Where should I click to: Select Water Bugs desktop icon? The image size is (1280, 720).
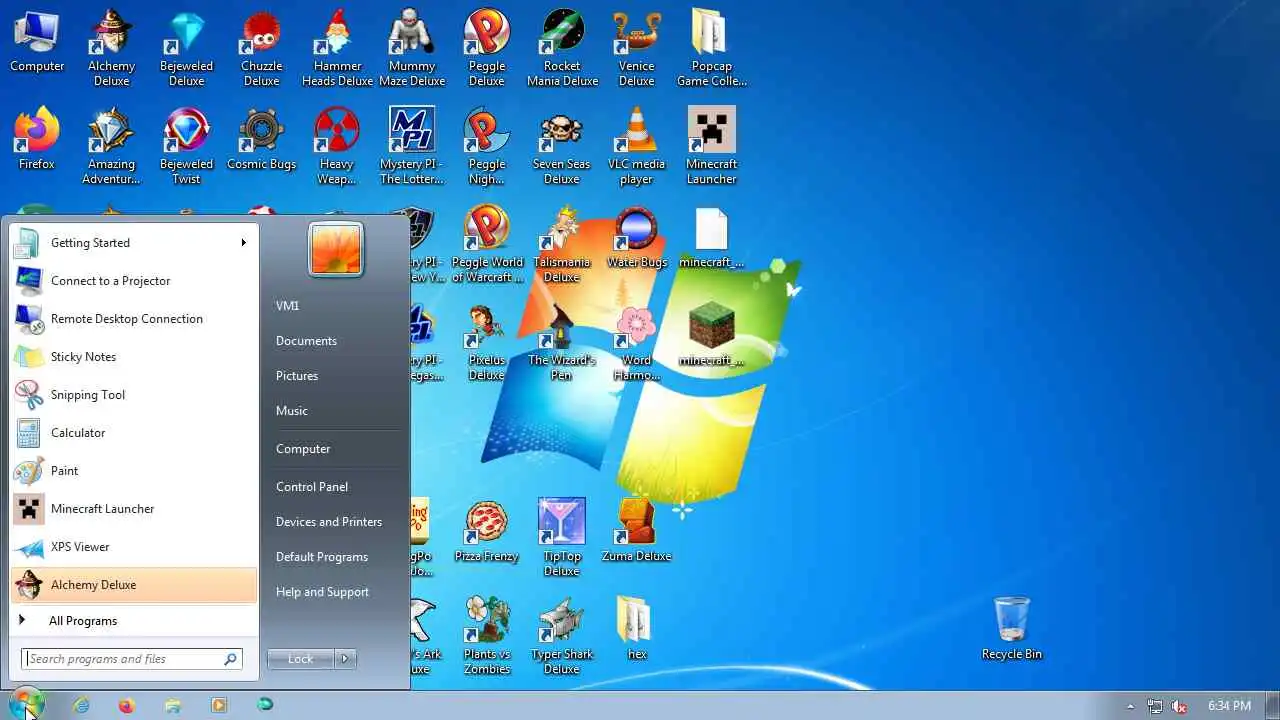pyautogui.click(x=636, y=237)
